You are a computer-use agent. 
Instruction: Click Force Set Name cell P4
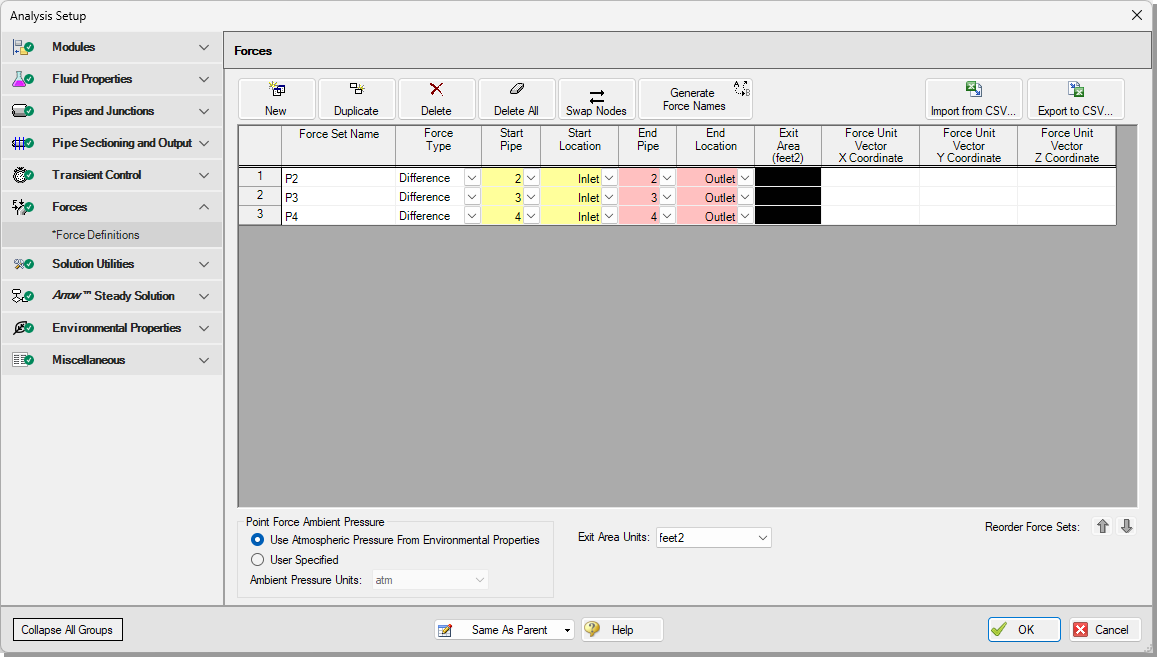[x=339, y=216]
